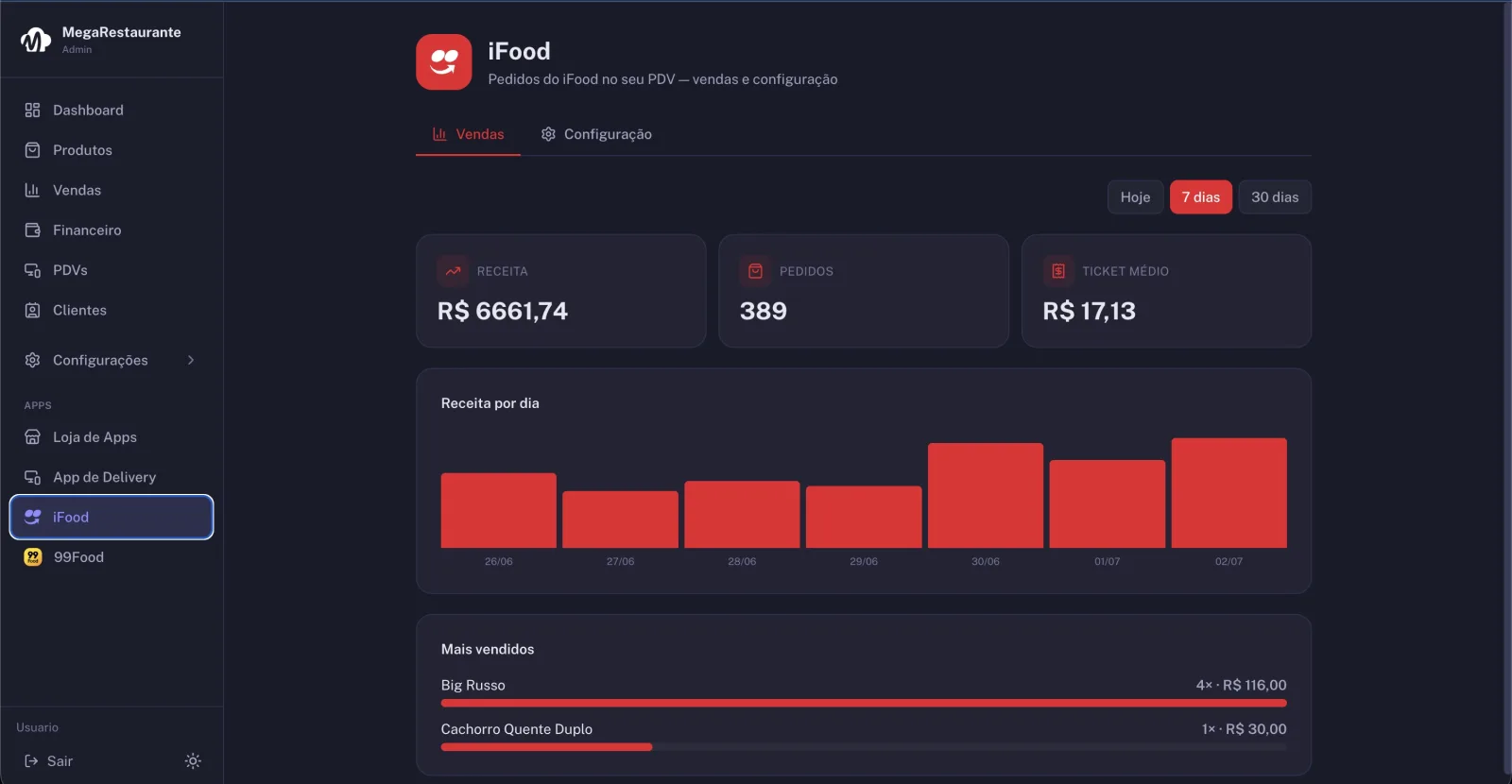This screenshot has width=1512, height=784.
Task: Open App de Delivery from sidebar
Action: pos(112,477)
